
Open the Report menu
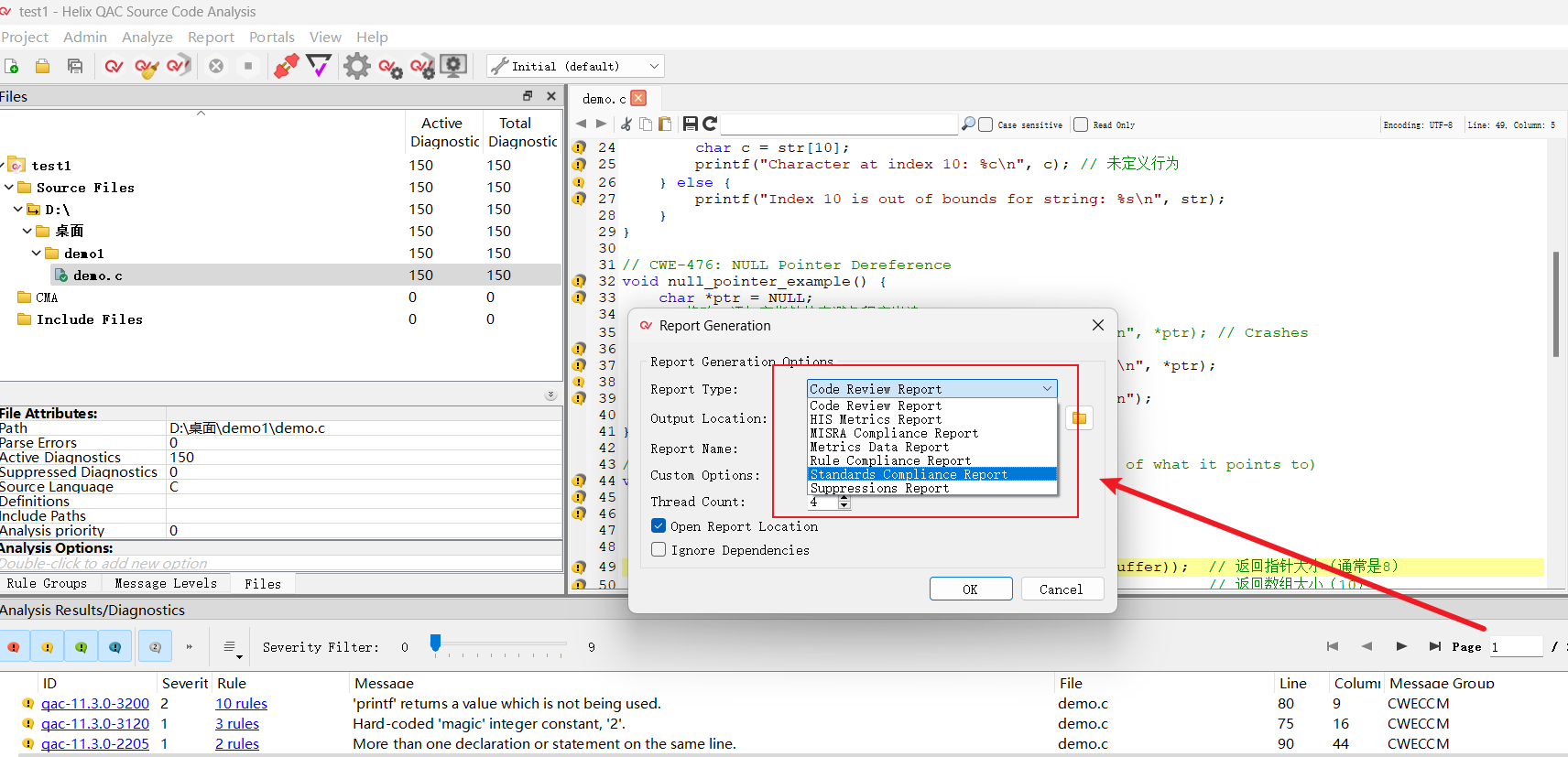211,37
